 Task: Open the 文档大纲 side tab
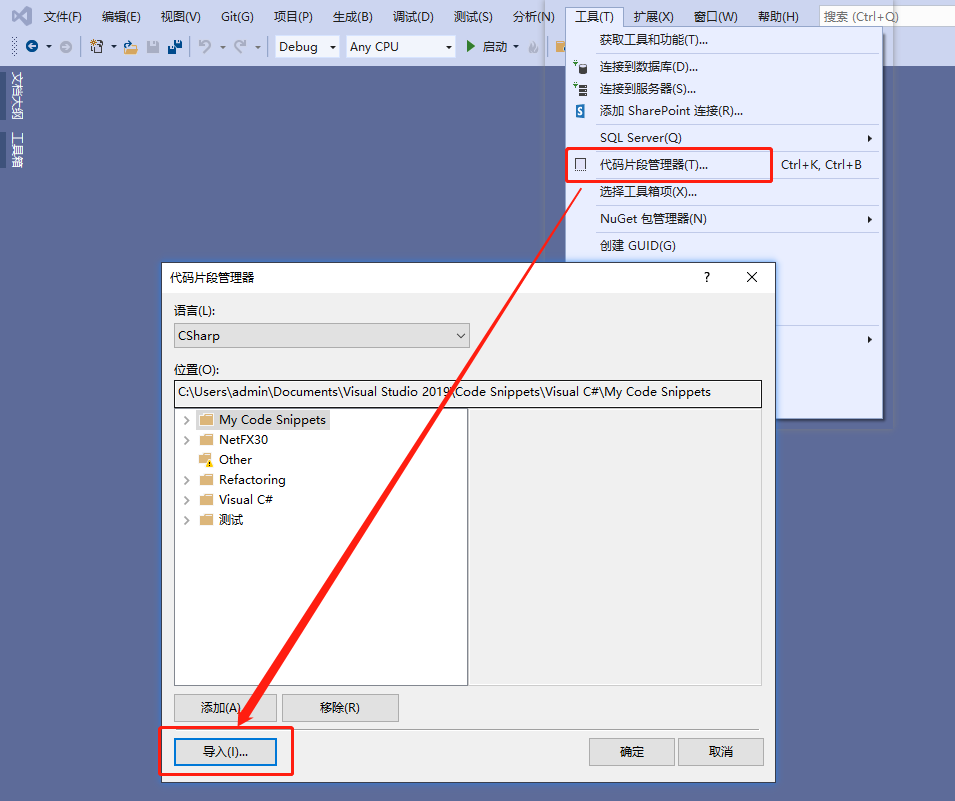(17, 96)
